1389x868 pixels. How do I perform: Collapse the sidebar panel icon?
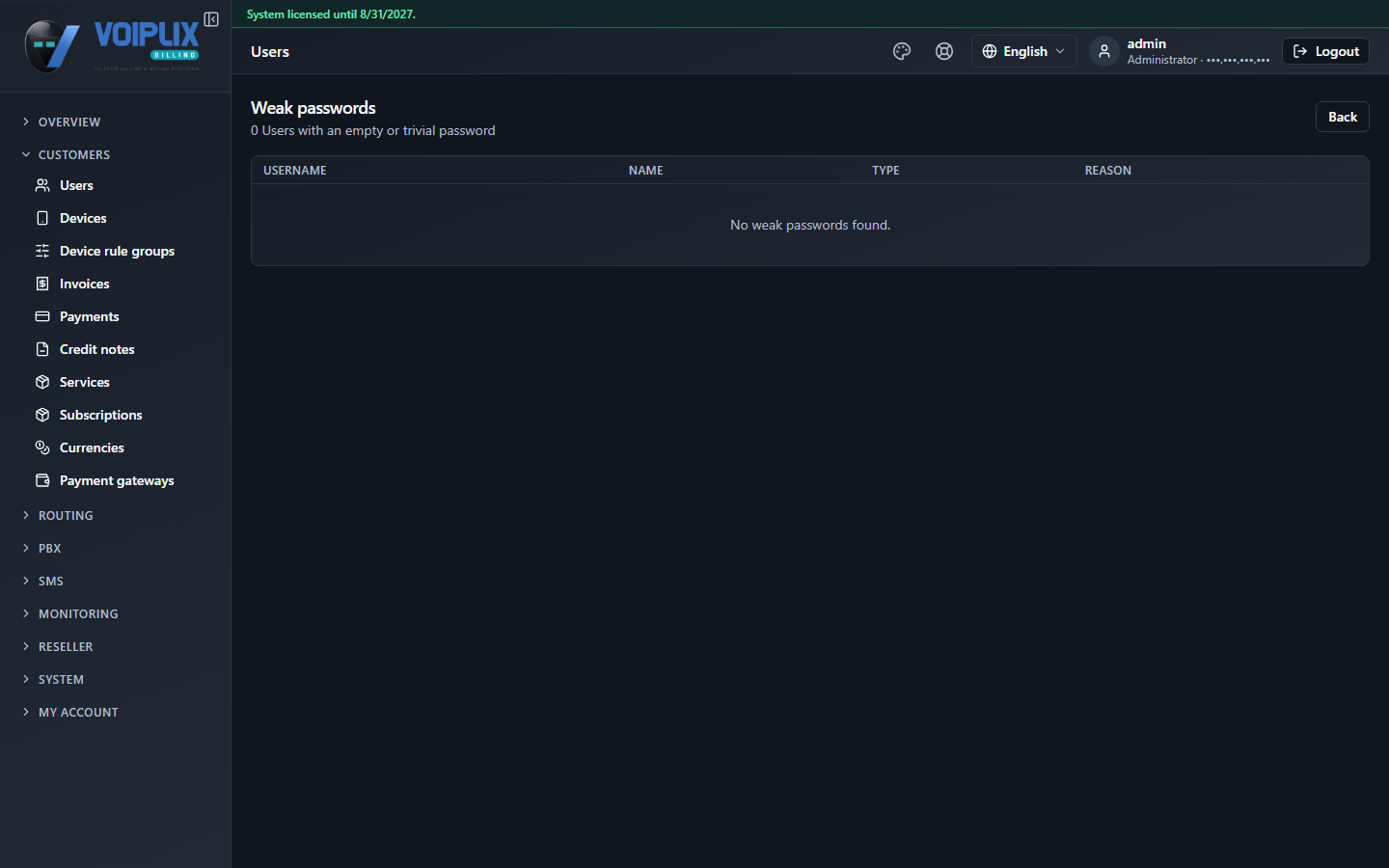click(211, 19)
